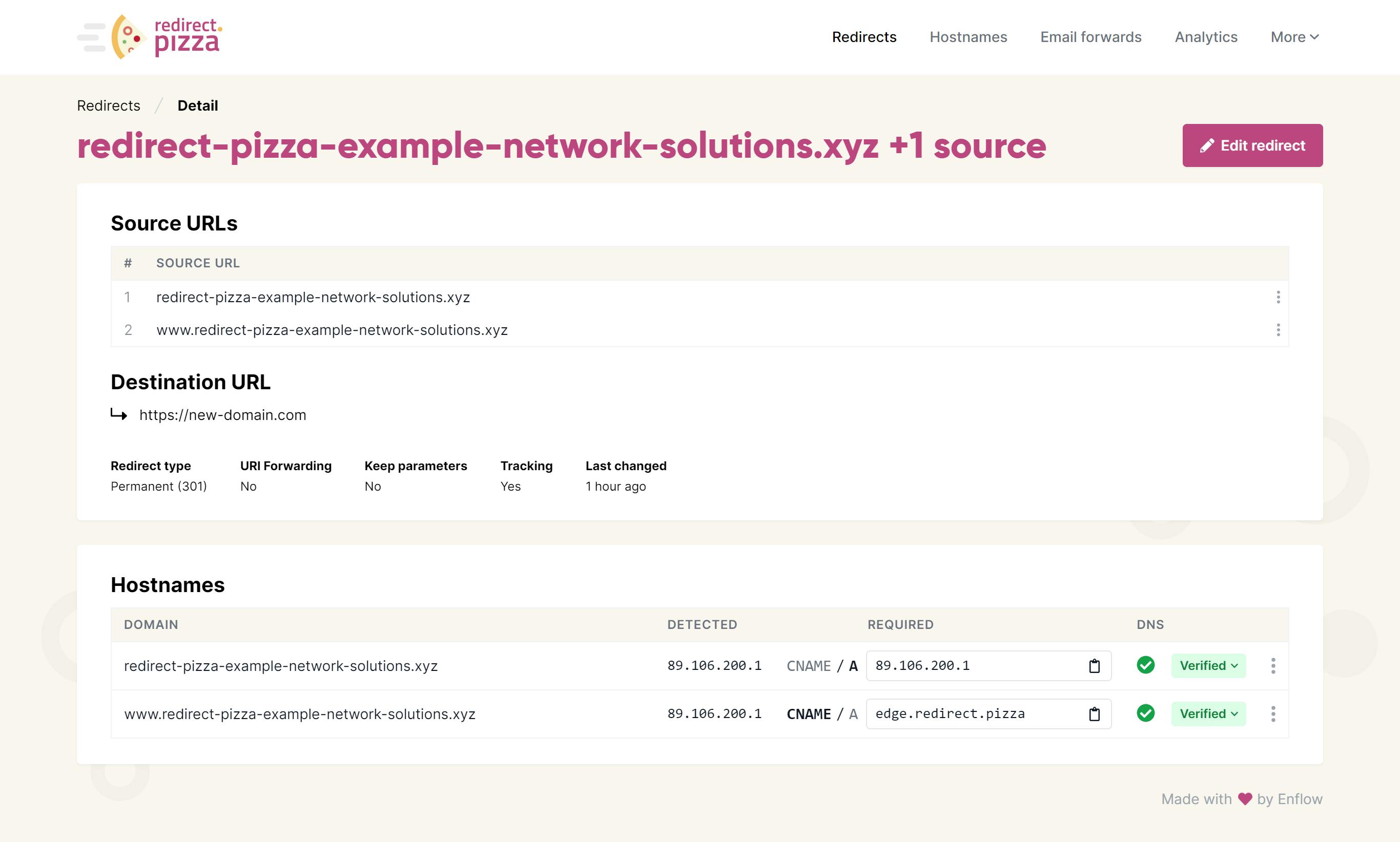Open options for source URL row 1
This screenshot has width=1400, height=842.
[1278, 297]
